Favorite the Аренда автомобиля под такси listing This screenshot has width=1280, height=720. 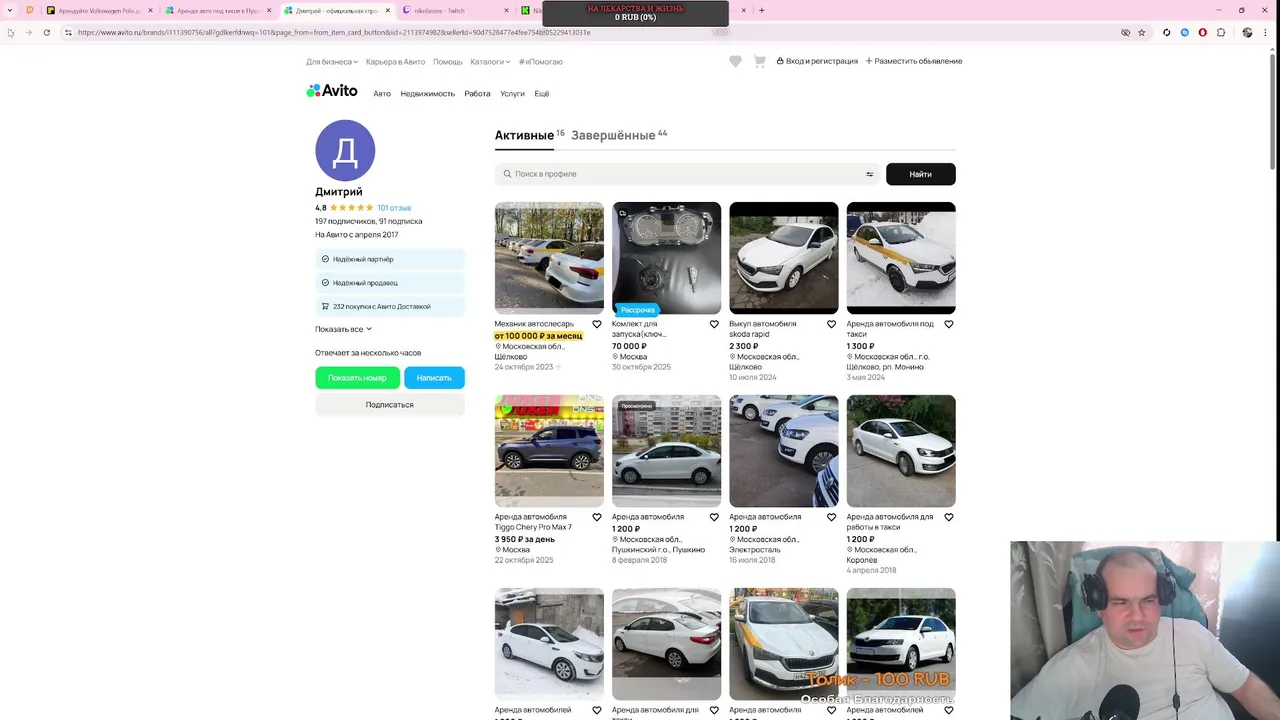click(x=949, y=324)
